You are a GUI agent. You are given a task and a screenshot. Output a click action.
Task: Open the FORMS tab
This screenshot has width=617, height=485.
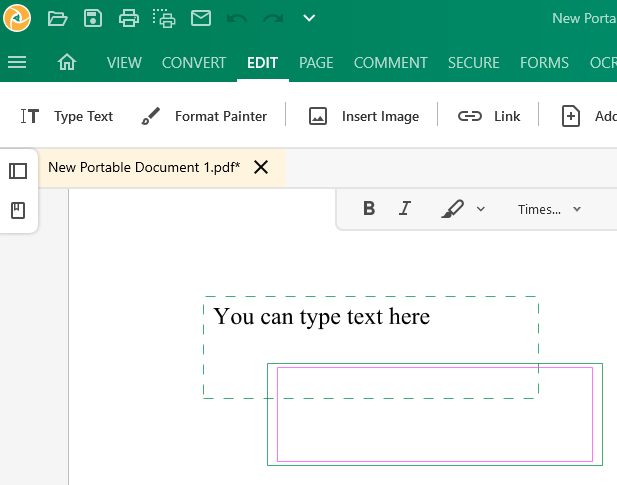click(544, 63)
